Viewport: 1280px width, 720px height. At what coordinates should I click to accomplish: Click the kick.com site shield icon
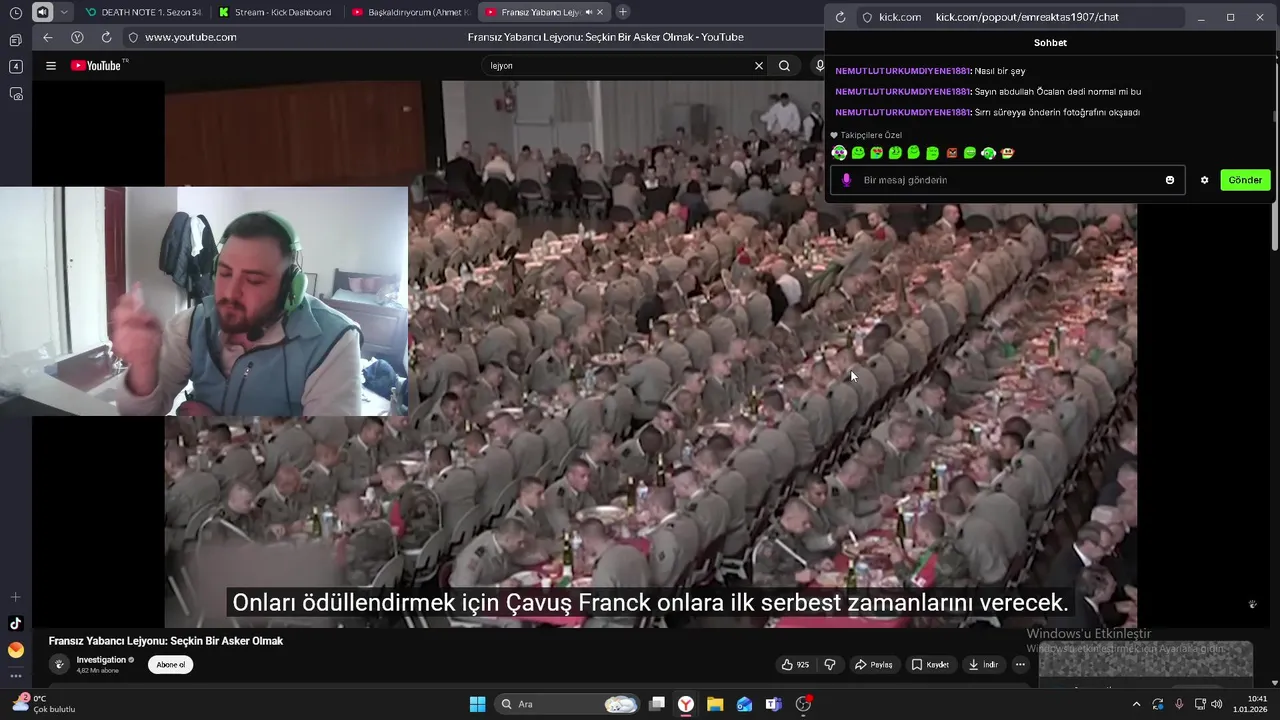click(x=867, y=17)
